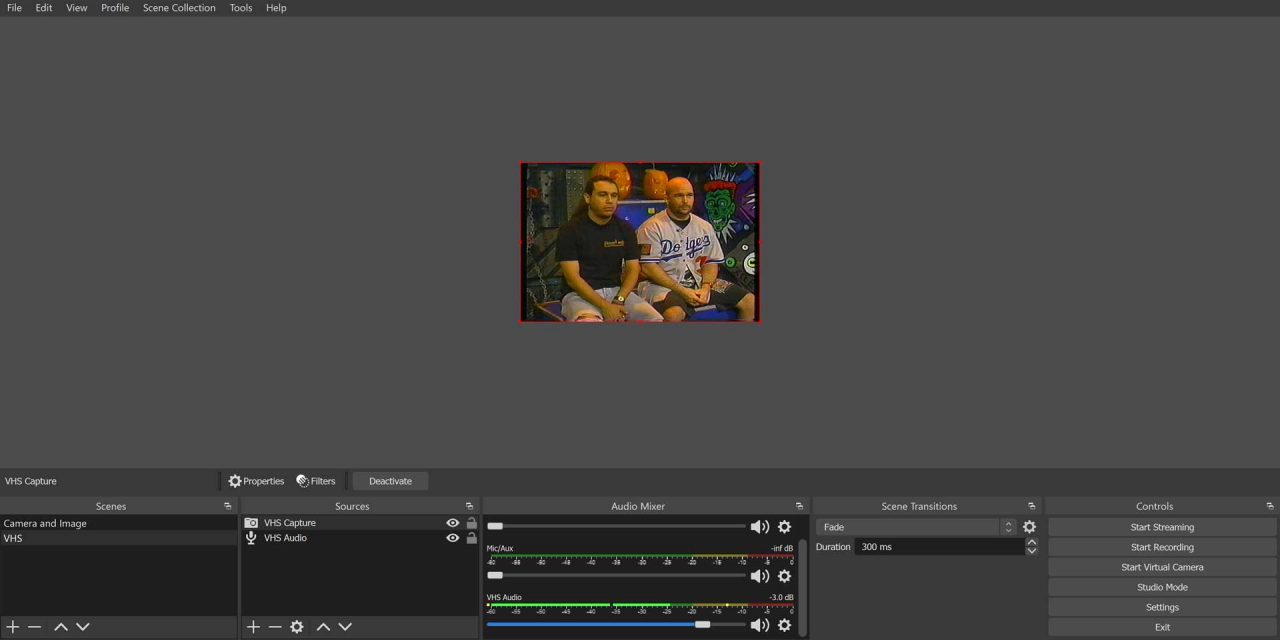This screenshot has width=1280, height=640.
Task: Open the Tools menu
Action: point(241,8)
